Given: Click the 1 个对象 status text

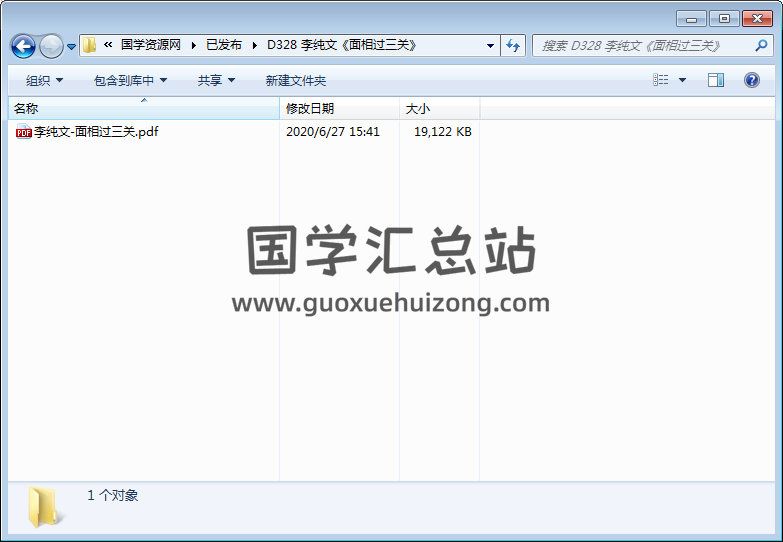Looking at the screenshot, I should tap(113, 495).
